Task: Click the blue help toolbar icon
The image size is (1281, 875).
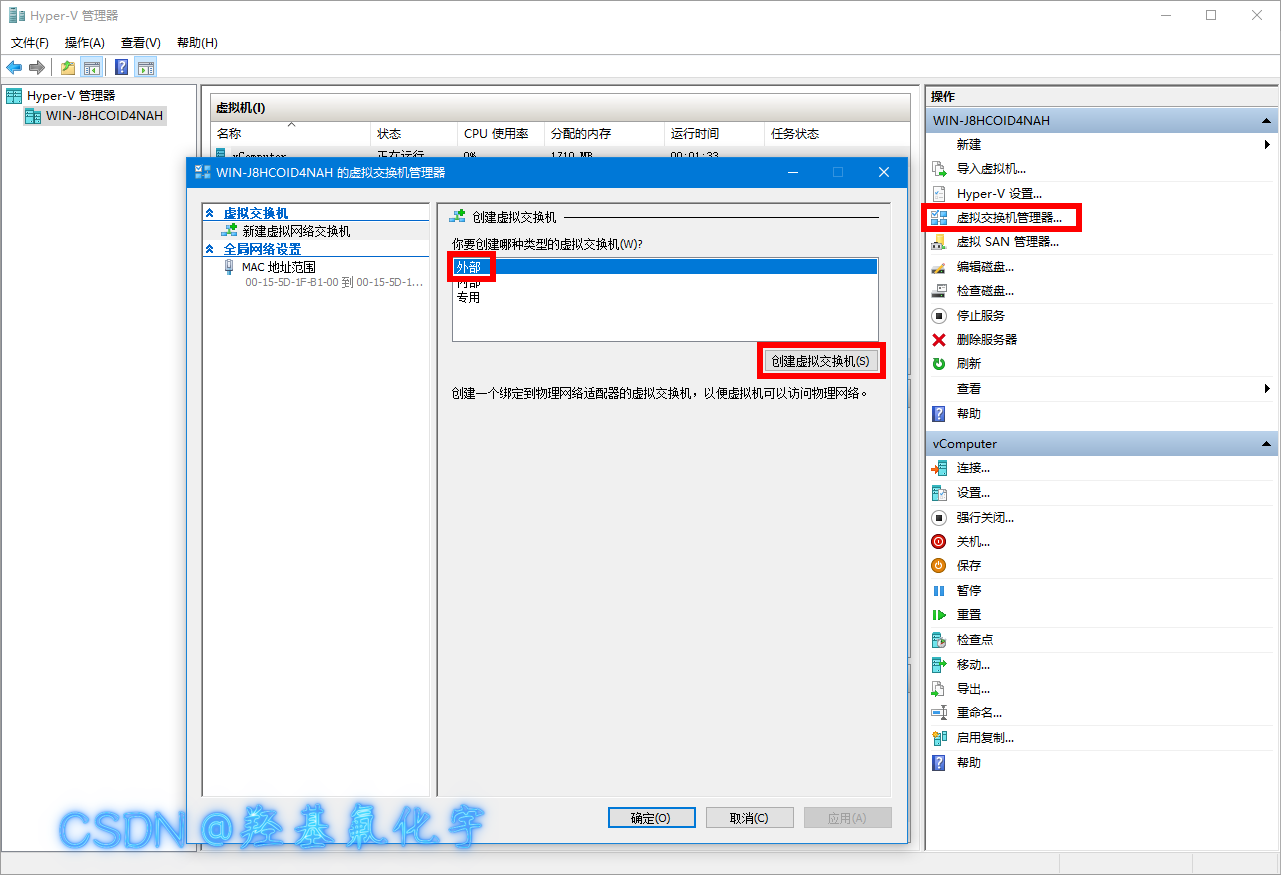Action: coord(121,67)
